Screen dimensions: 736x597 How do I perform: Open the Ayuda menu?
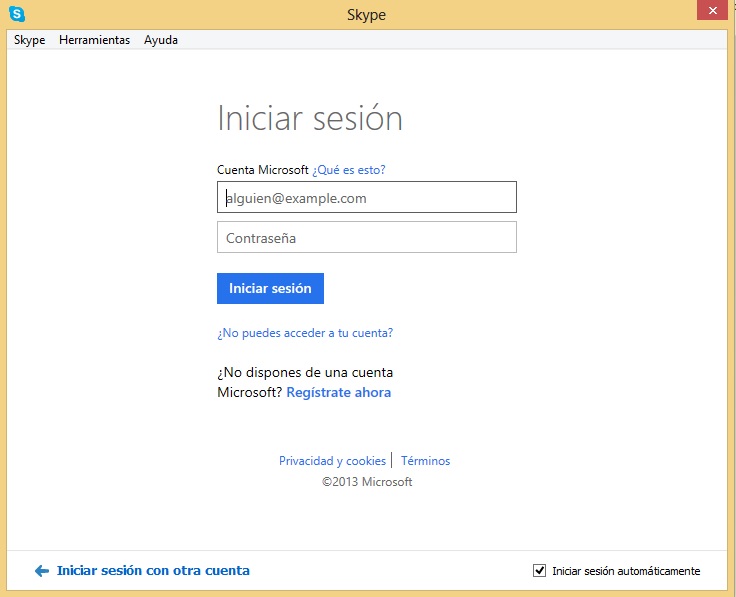pos(160,40)
